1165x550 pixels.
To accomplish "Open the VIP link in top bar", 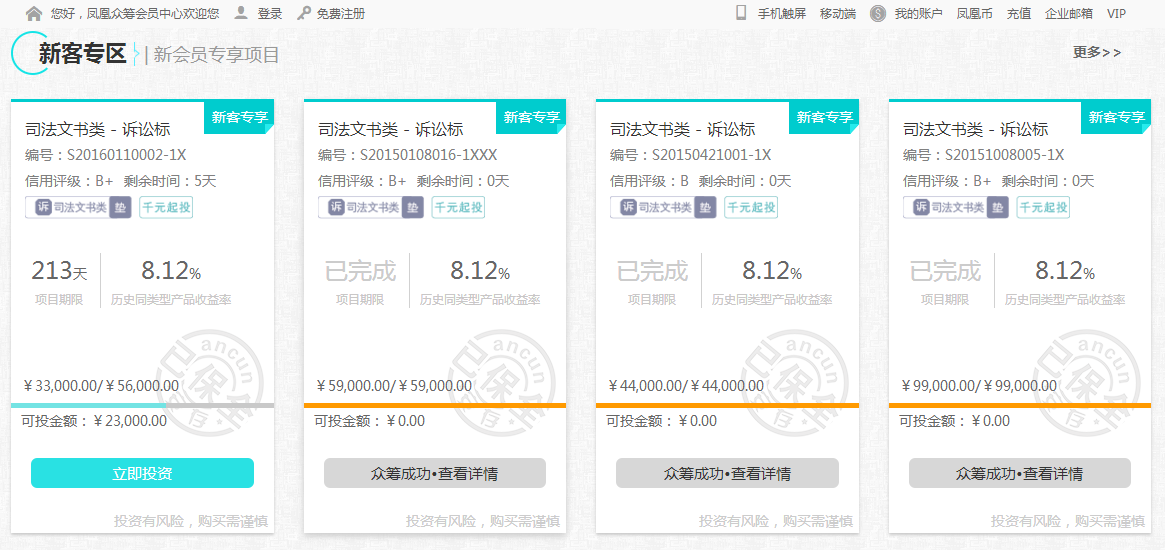I will [1116, 14].
